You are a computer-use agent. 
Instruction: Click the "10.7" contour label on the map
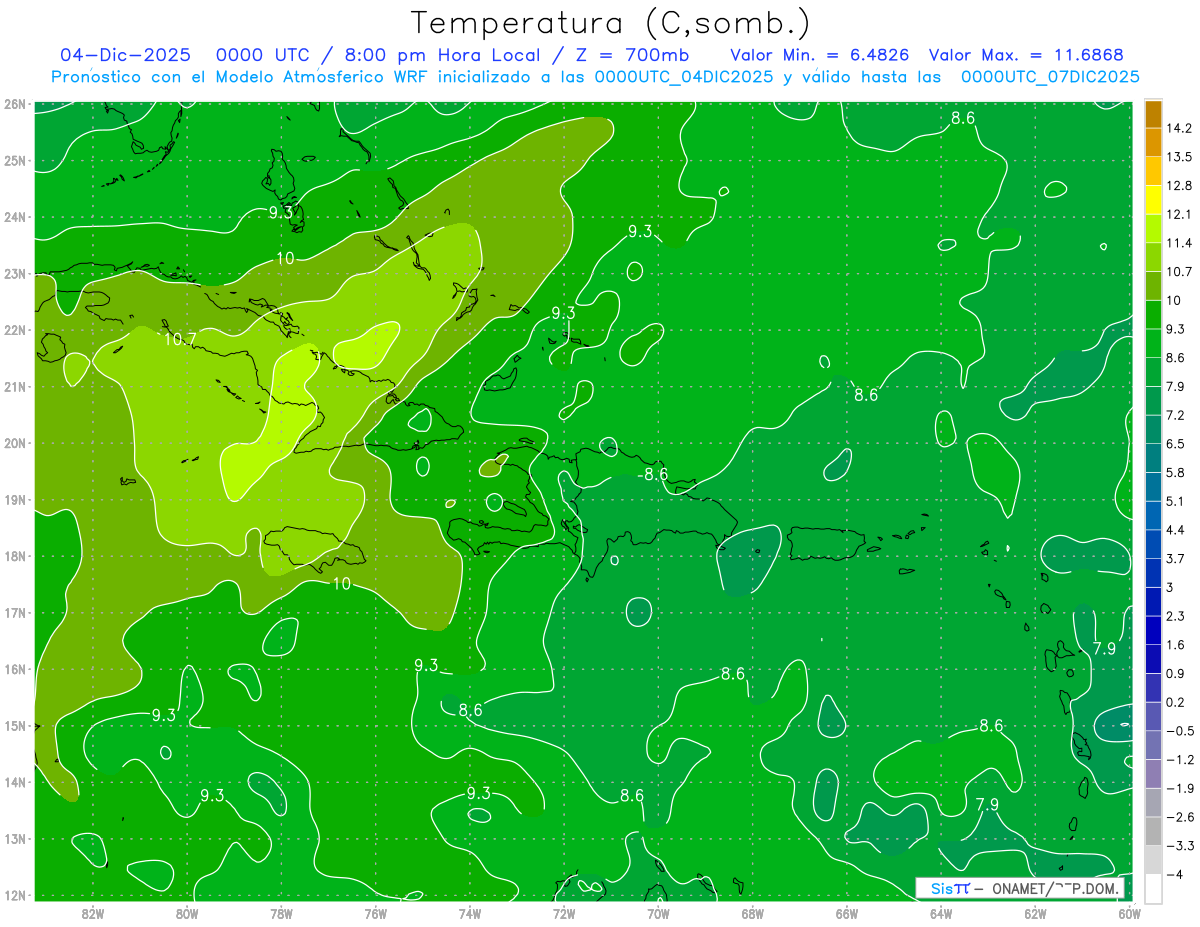click(180, 339)
